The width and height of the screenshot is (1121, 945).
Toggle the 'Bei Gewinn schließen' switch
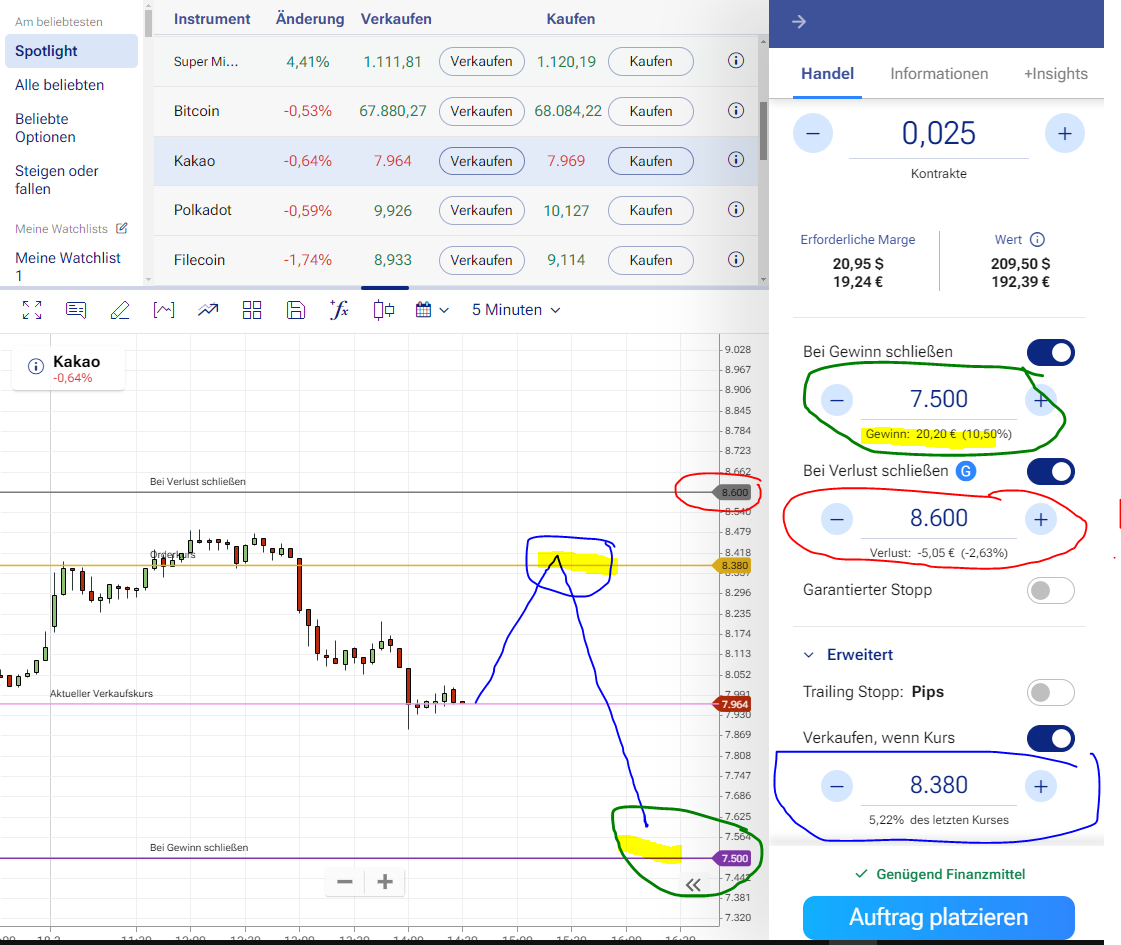(x=1050, y=352)
